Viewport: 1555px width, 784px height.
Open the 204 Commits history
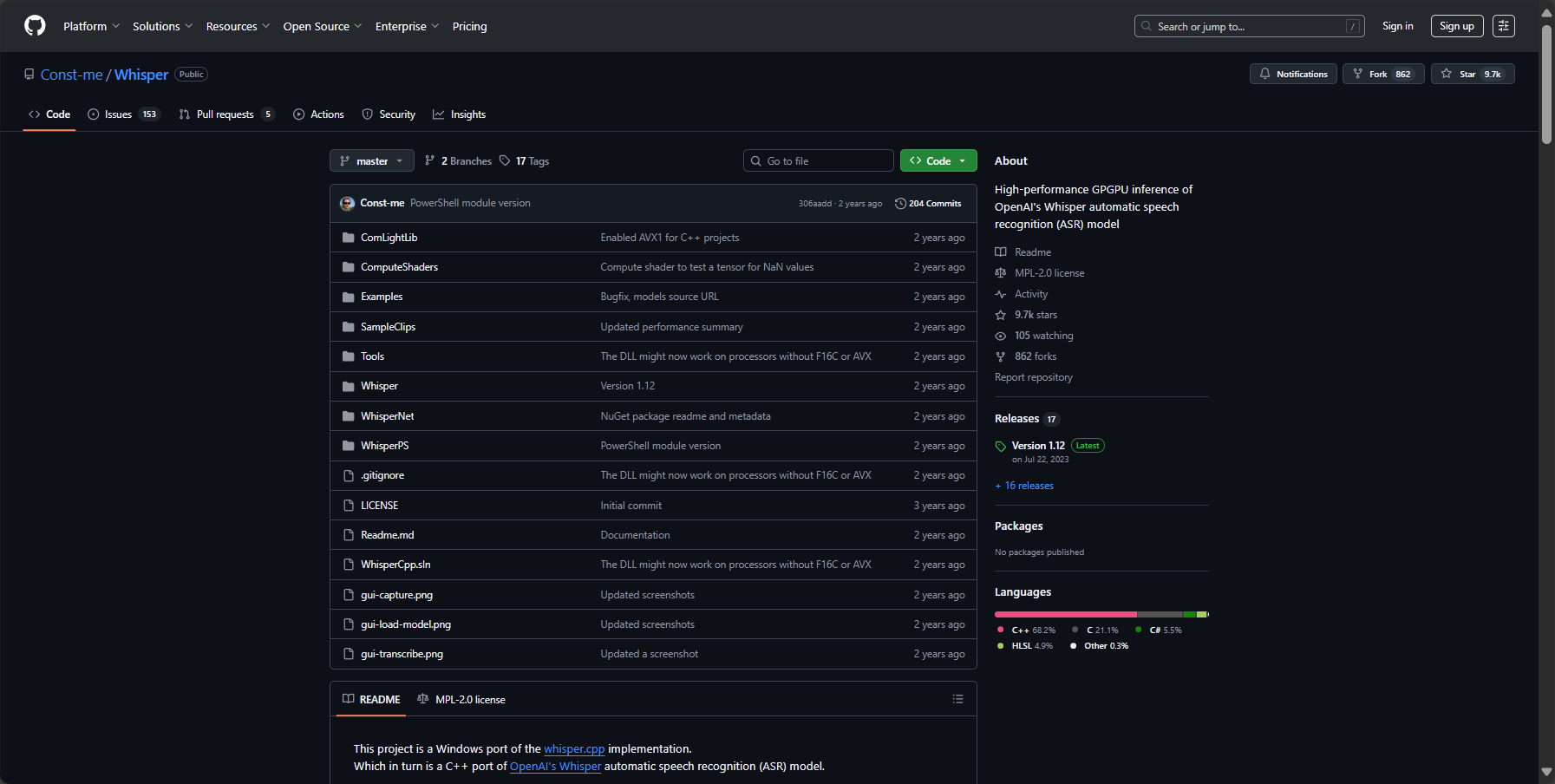point(928,204)
